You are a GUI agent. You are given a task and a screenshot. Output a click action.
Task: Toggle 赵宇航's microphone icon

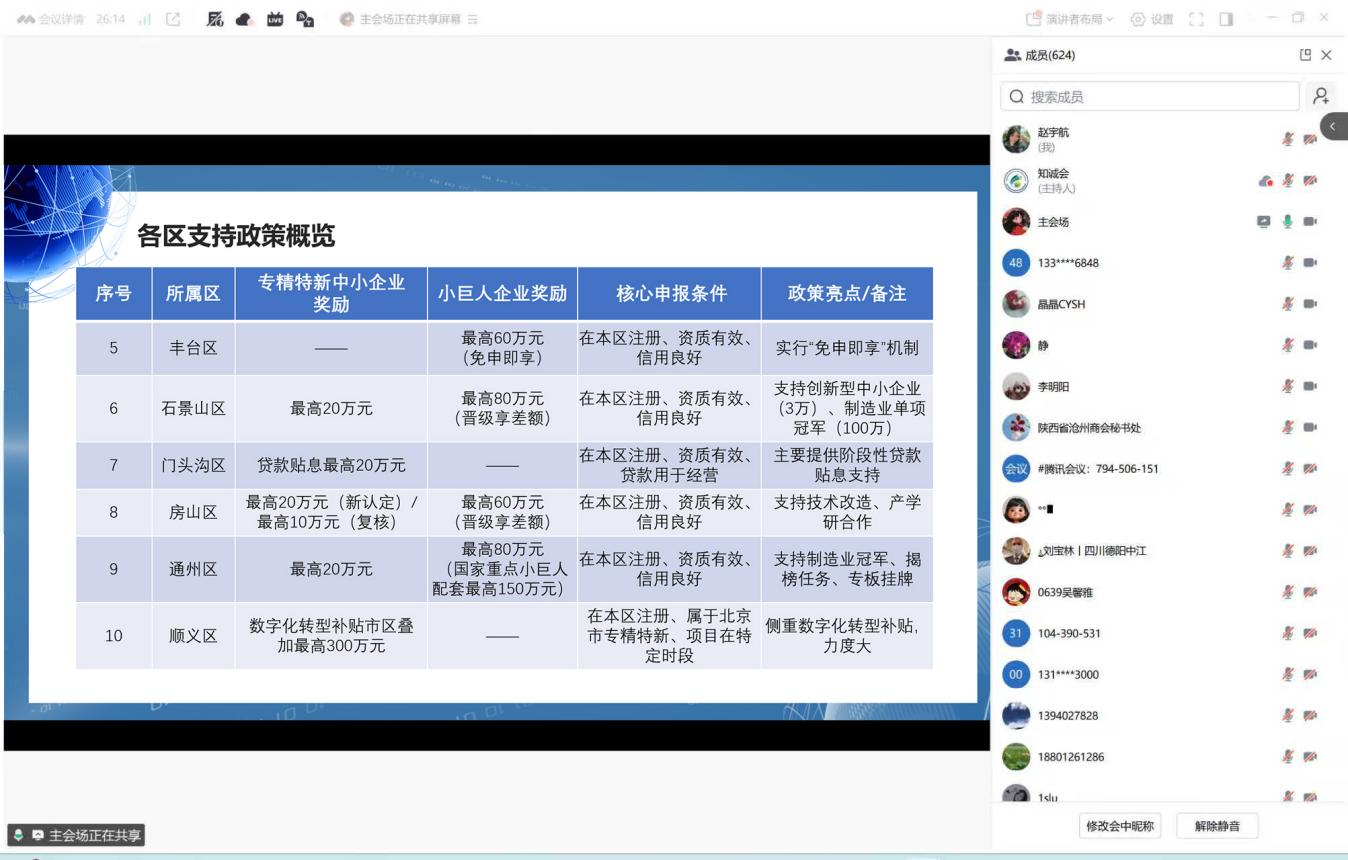1288,139
